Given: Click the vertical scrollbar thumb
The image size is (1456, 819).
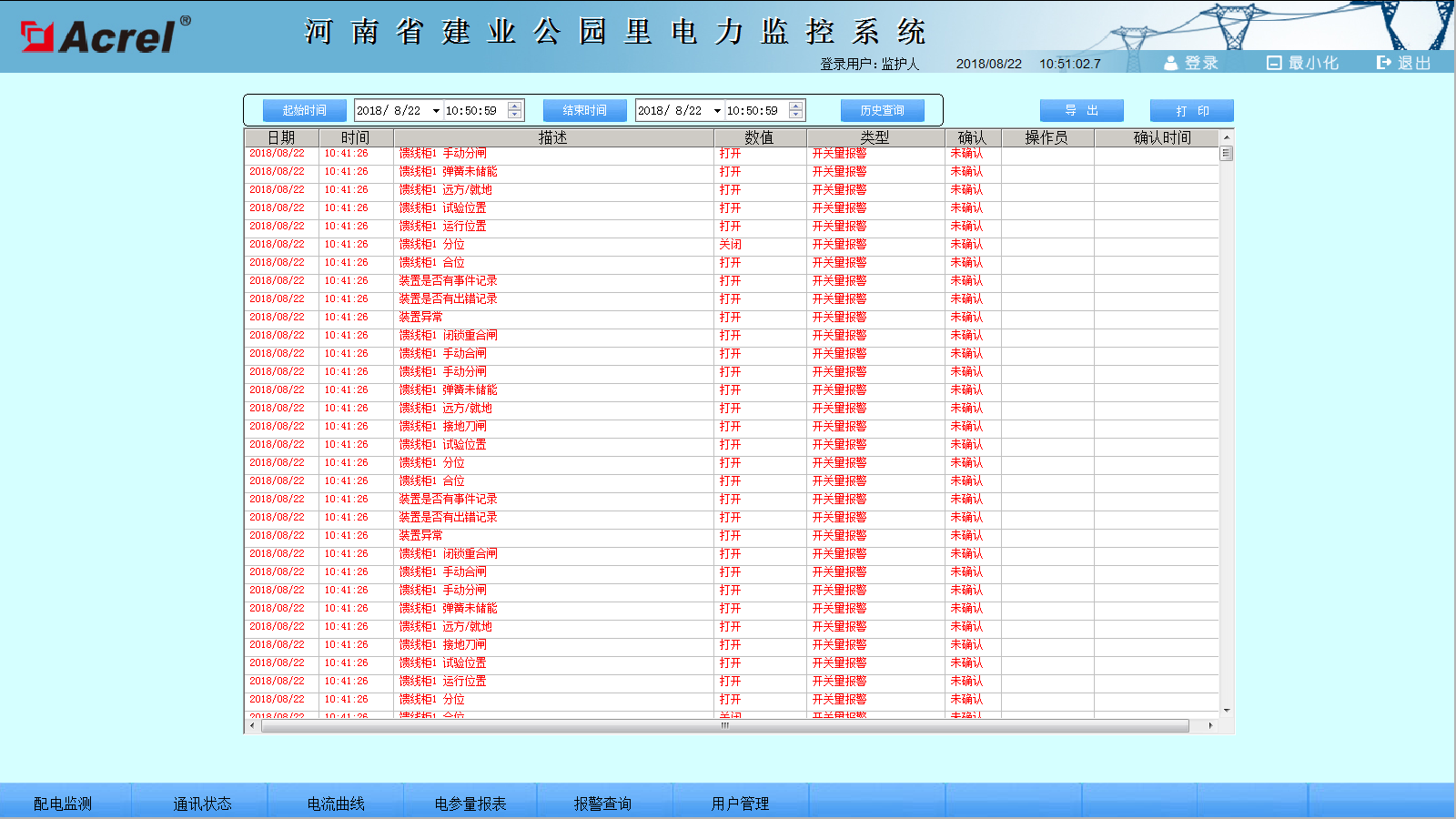Looking at the screenshot, I should (x=1227, y=154).
